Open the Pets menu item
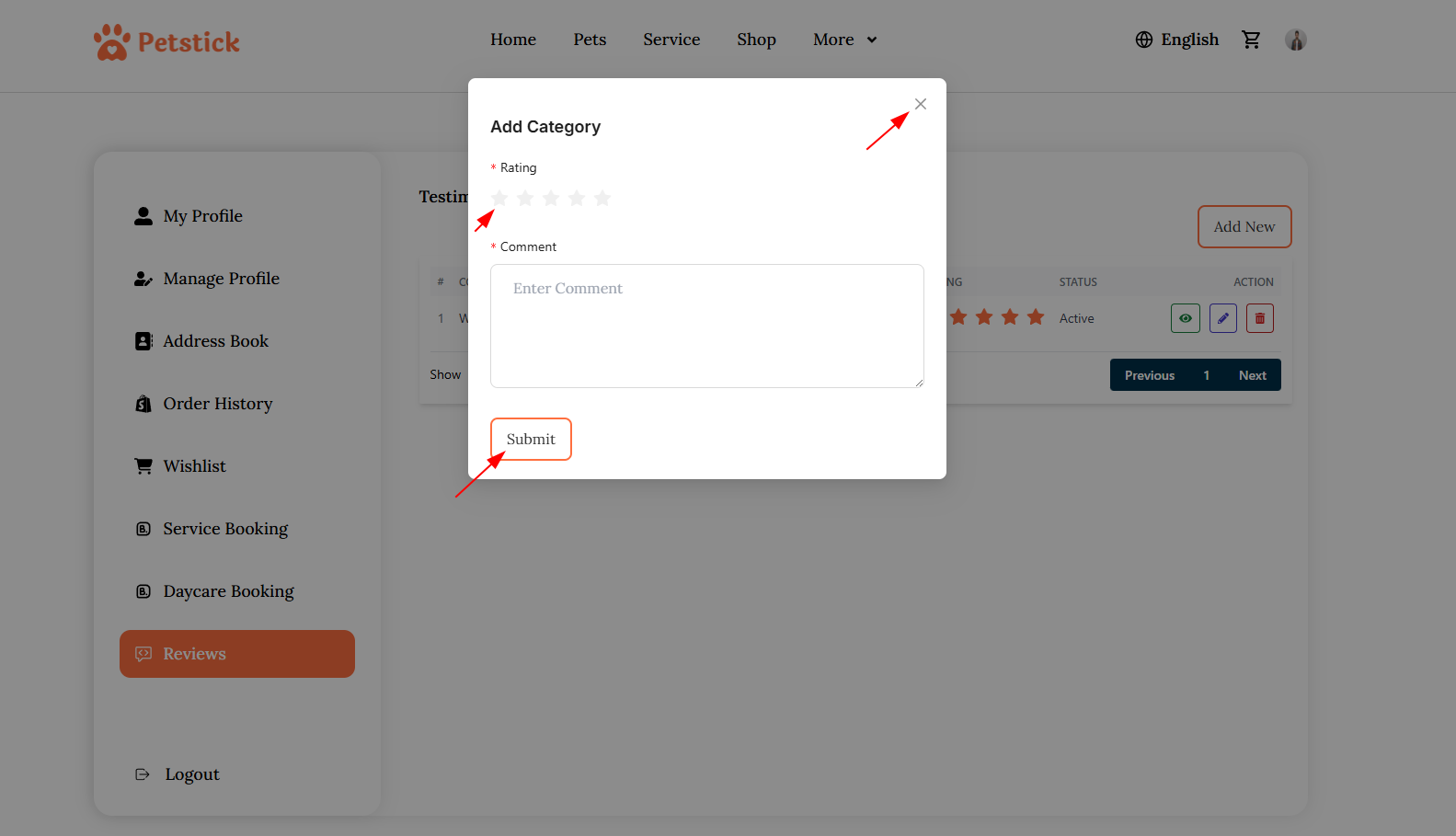 (x=590, y=40)
